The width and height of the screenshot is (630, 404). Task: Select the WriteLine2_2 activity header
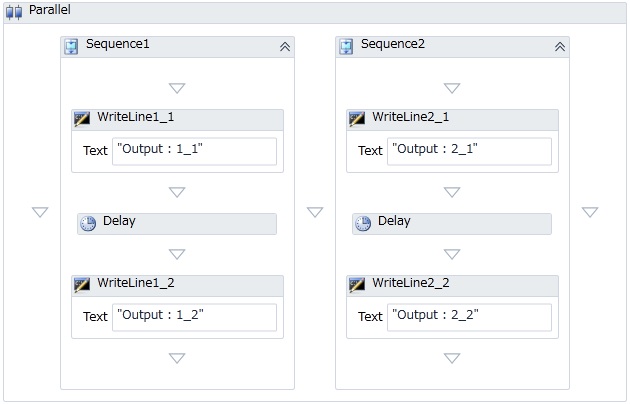pos(452,286)
